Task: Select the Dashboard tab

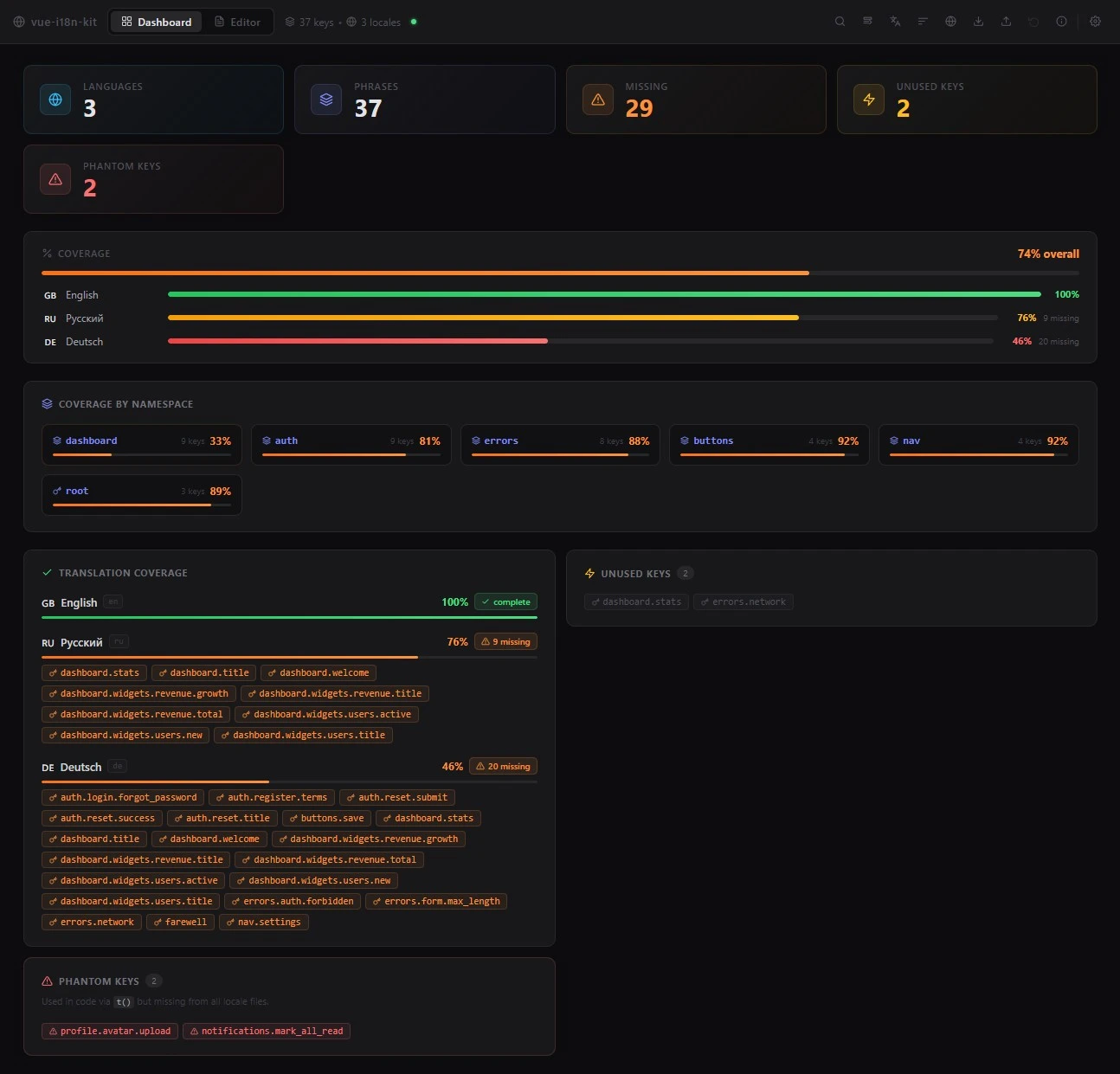Action: 157,22
